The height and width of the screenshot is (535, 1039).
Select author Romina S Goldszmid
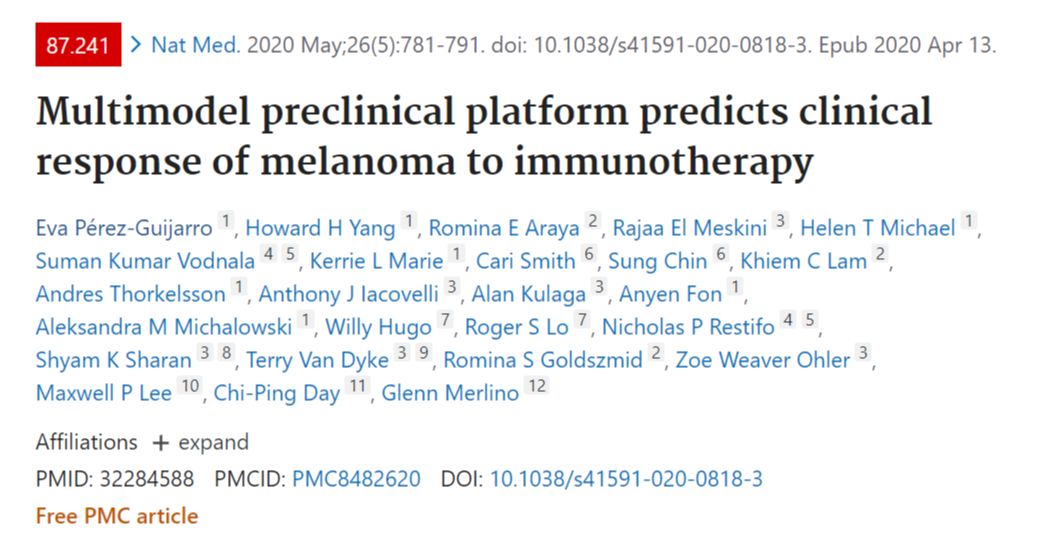(543, 360)
